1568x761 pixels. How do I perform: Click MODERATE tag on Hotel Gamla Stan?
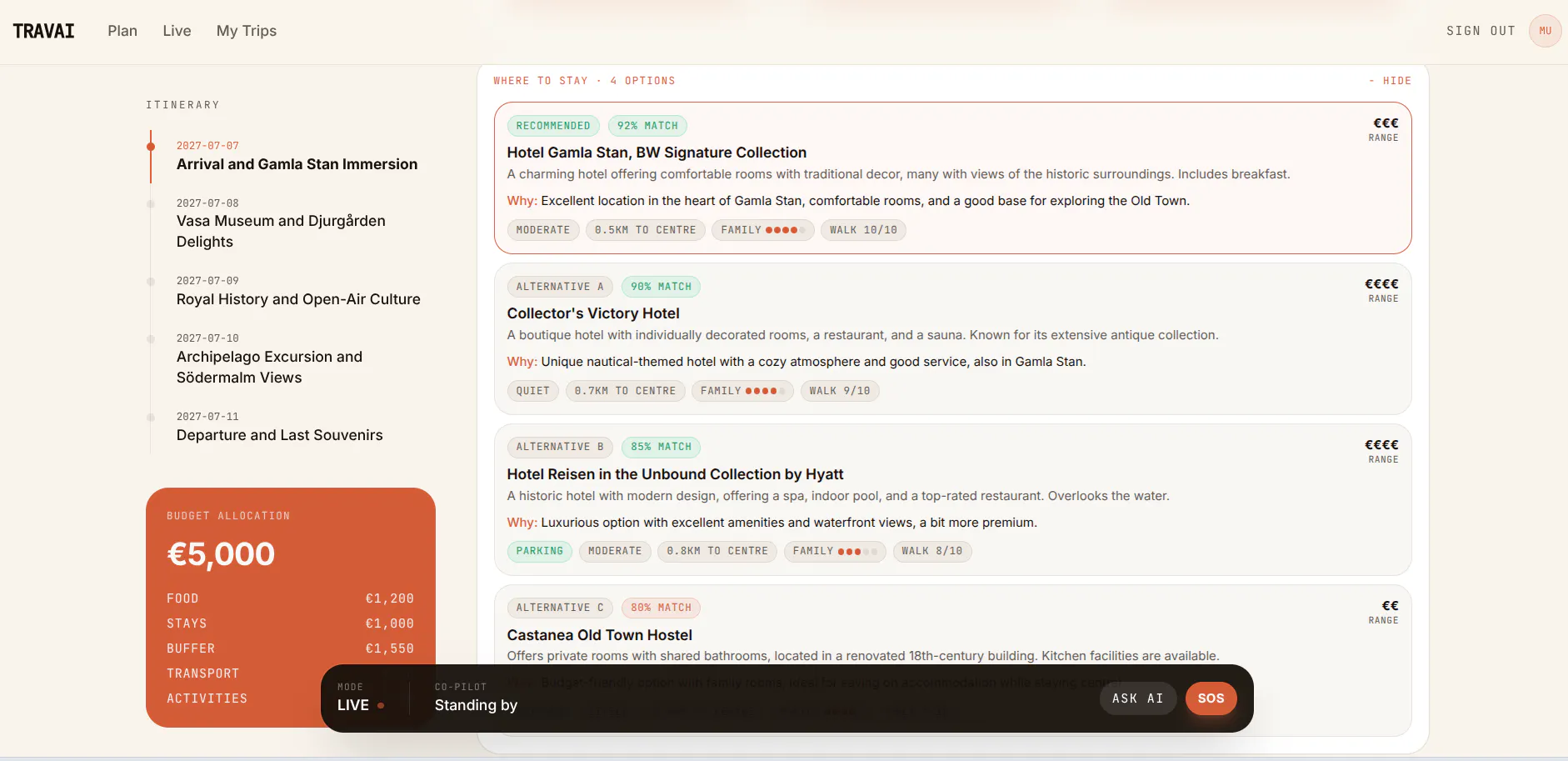pyautogui.click(x=543, y=230)
